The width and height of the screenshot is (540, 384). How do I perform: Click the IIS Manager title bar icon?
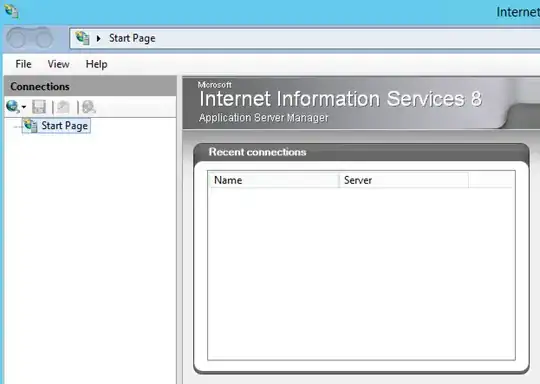click(x=11, y=11)
